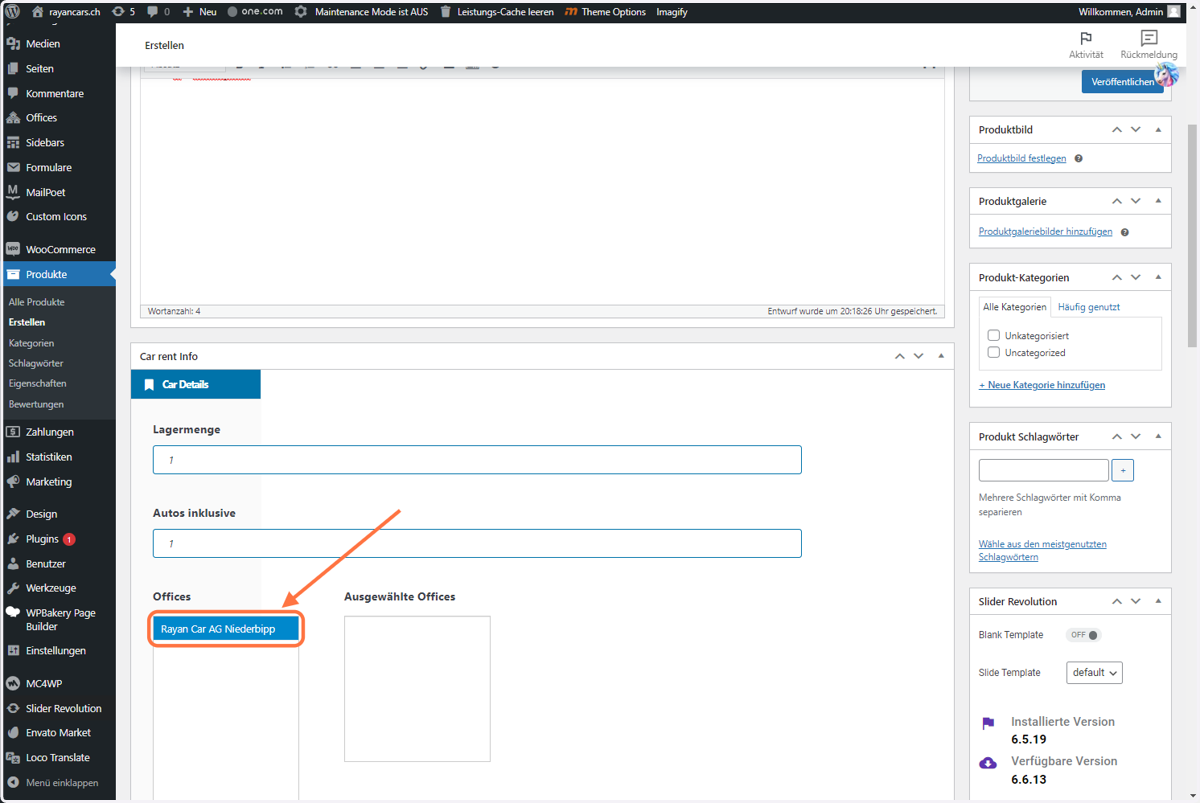
Task: Open Schlagwörter submenu item
Action: point(36,363)
